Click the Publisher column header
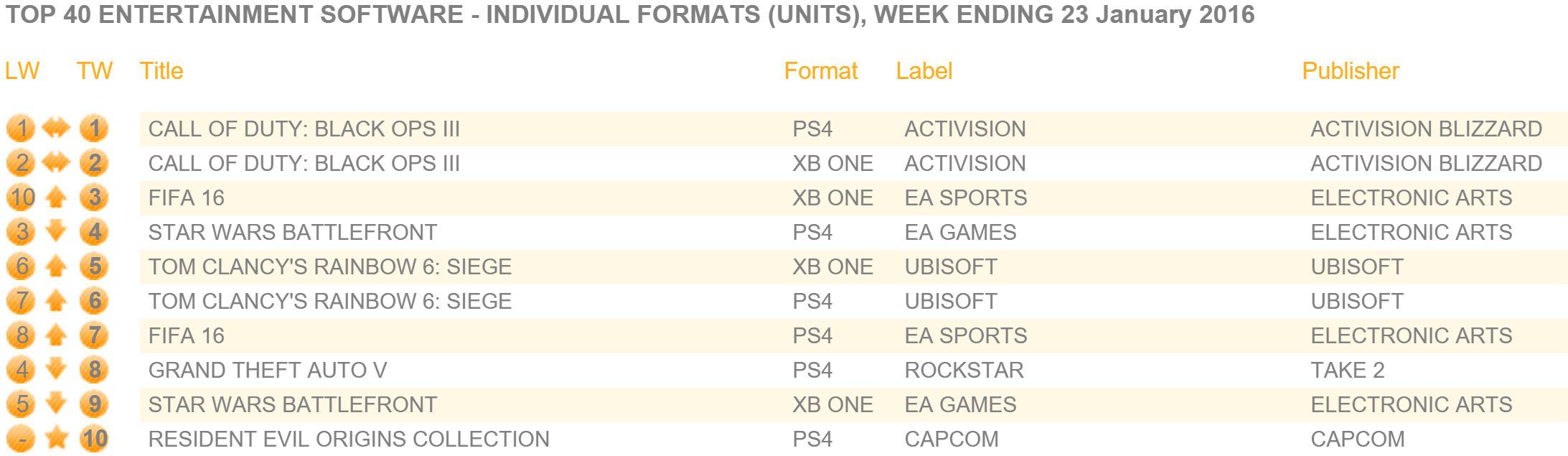The width and height of the screenshot is (1568, 456). pyautogui.click(x=1351, y=71)
